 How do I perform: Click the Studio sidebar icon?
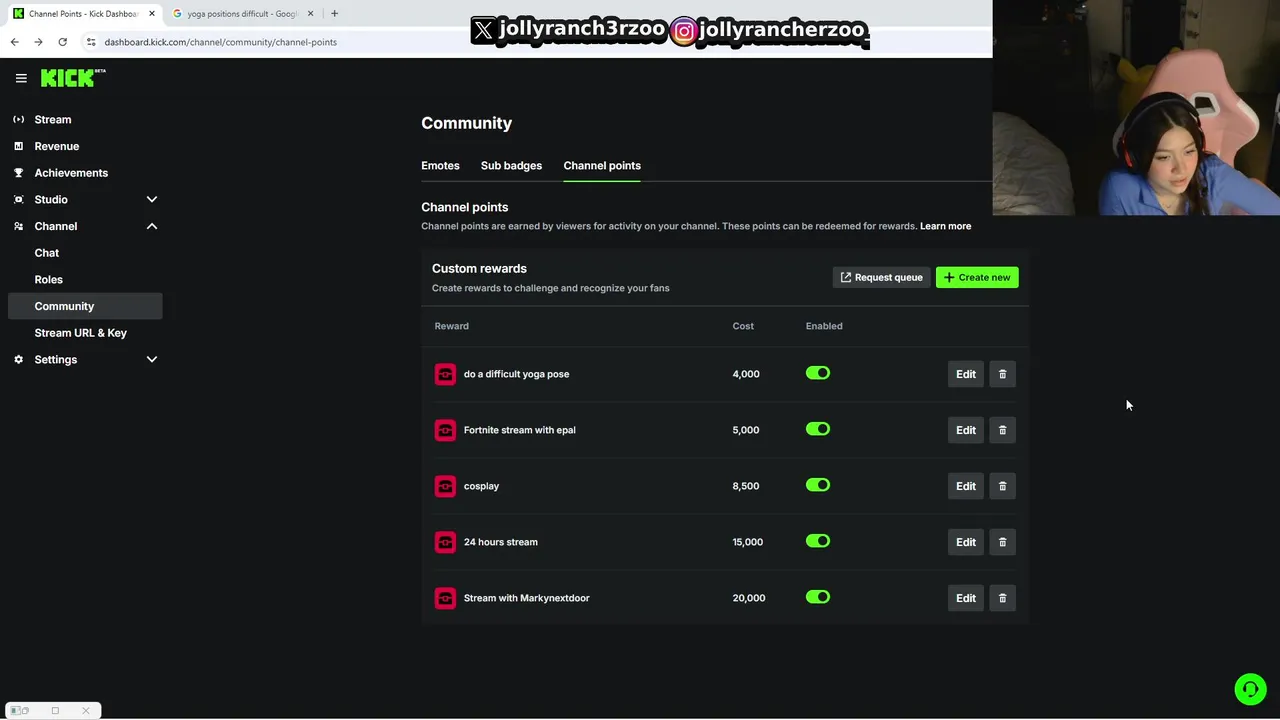[18, 199]
